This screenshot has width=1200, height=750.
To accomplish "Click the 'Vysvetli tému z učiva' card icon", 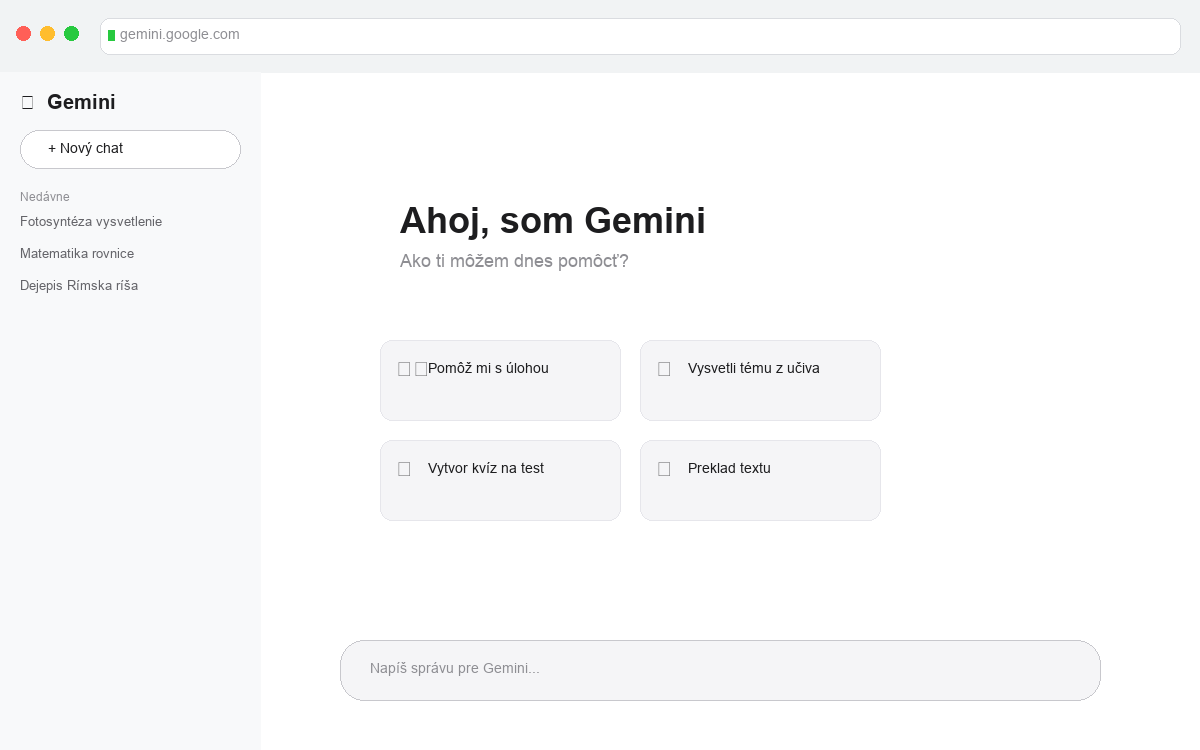I will [x=664, y=369].
